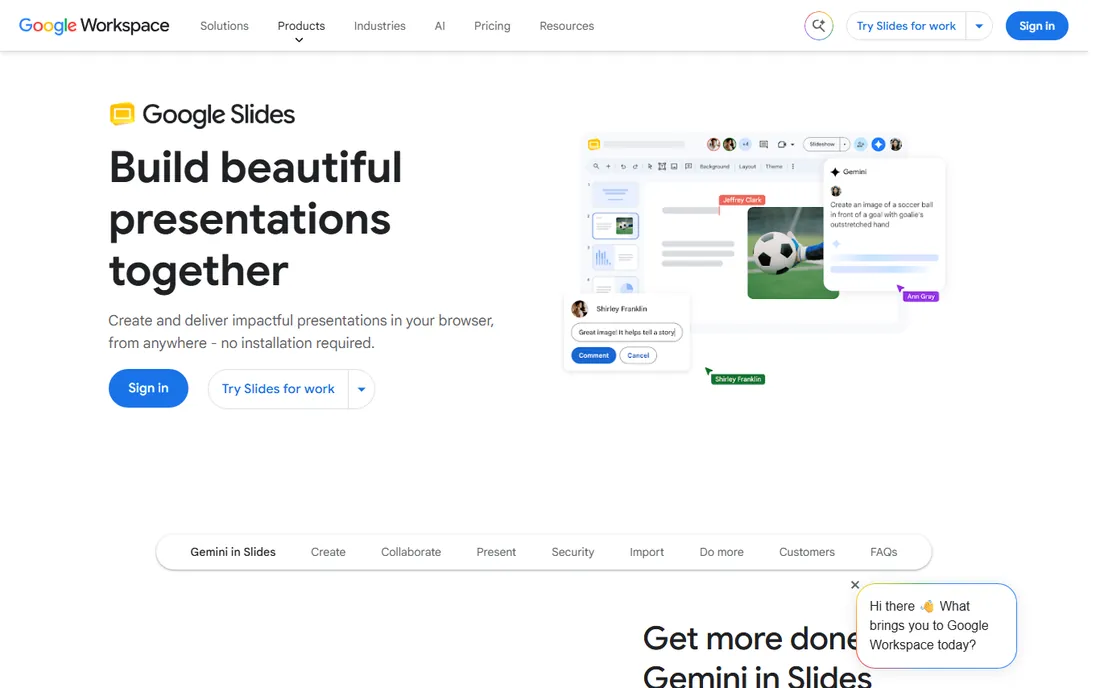
Task: Go to the AI page
Action: 440,26
